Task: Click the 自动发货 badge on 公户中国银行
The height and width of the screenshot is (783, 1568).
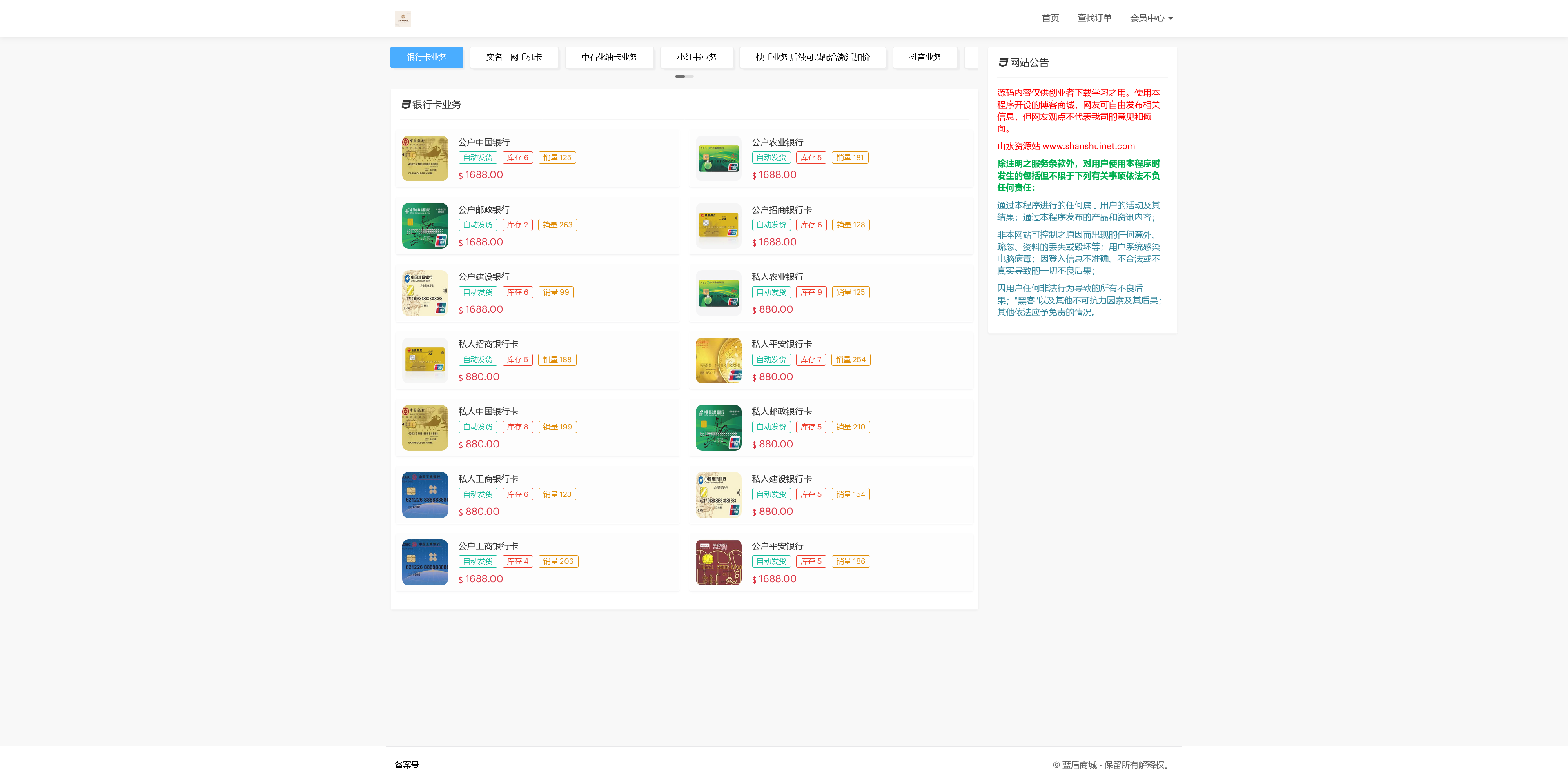Action: 477,157
